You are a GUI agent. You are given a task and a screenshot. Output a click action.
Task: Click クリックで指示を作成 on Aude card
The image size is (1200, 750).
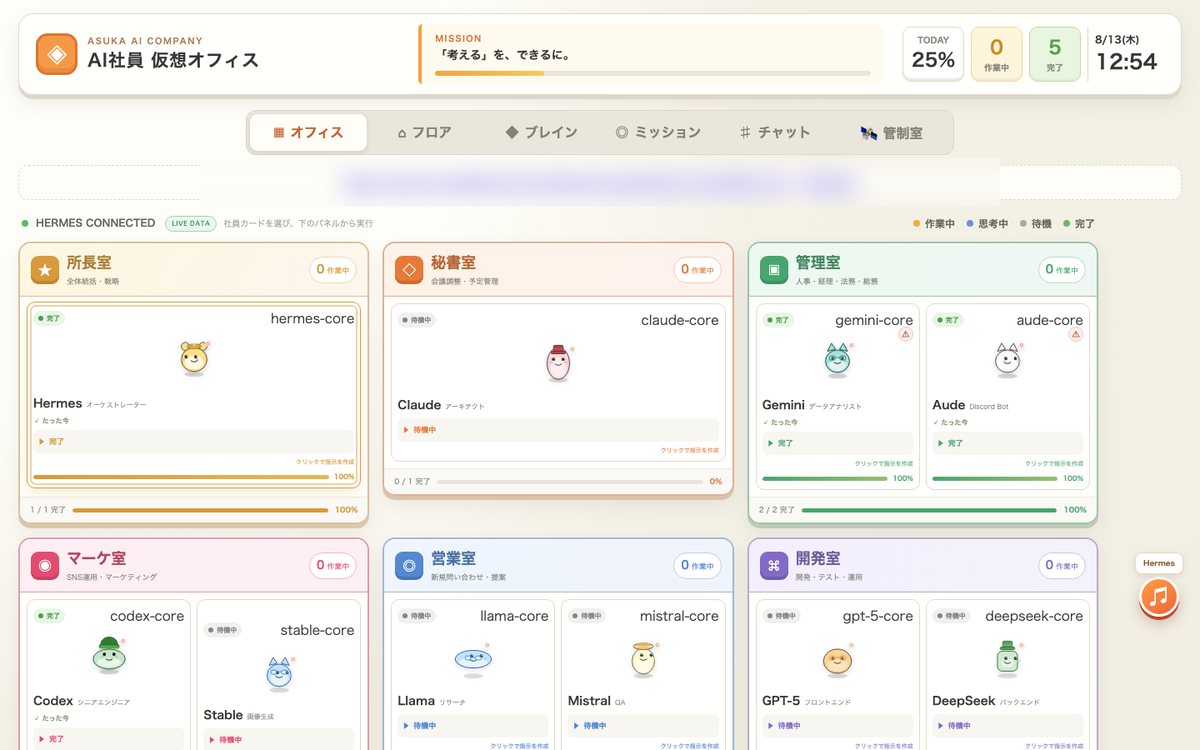1054,464
